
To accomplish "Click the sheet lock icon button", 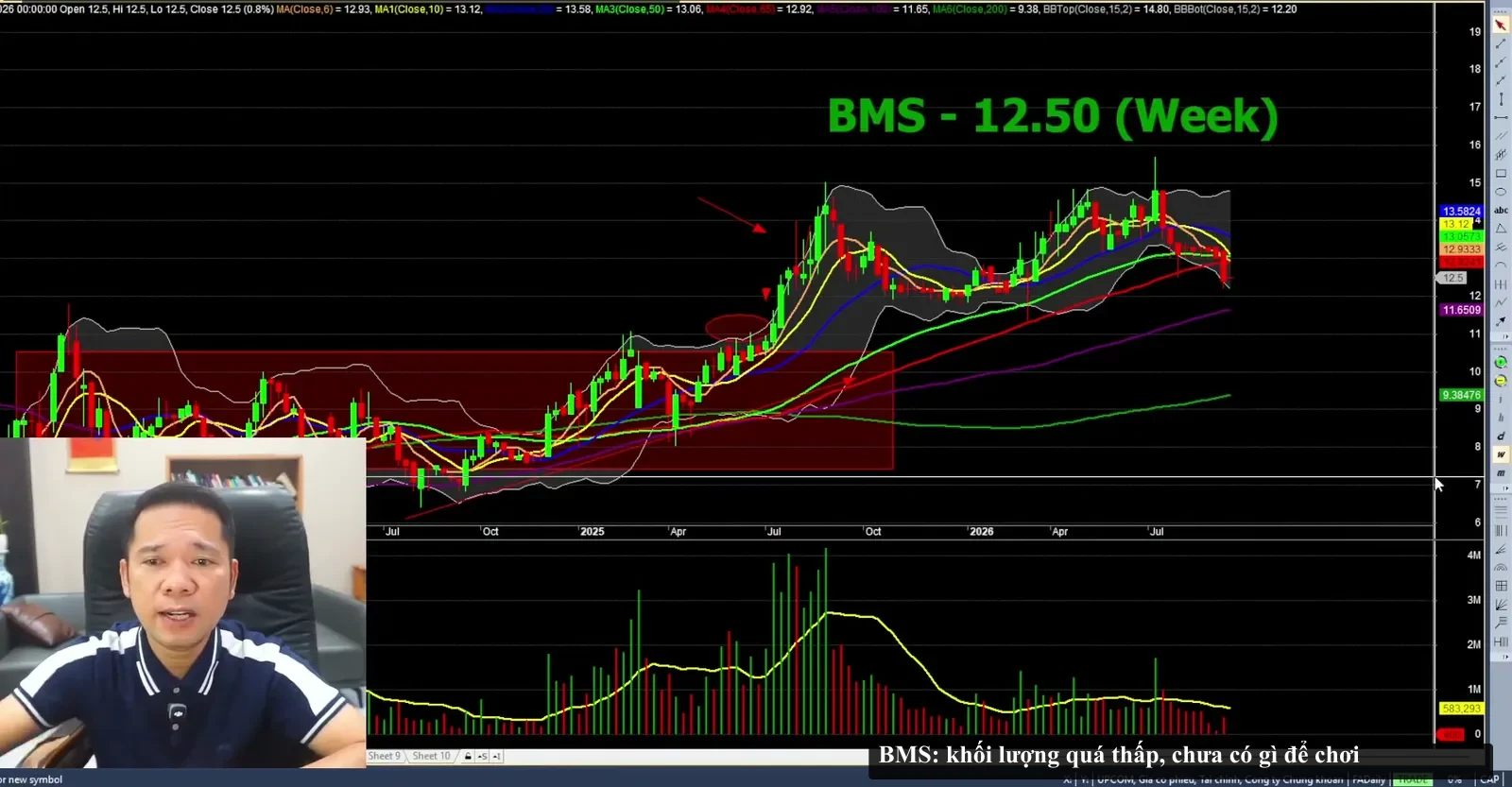I will (x=468, y=757).
